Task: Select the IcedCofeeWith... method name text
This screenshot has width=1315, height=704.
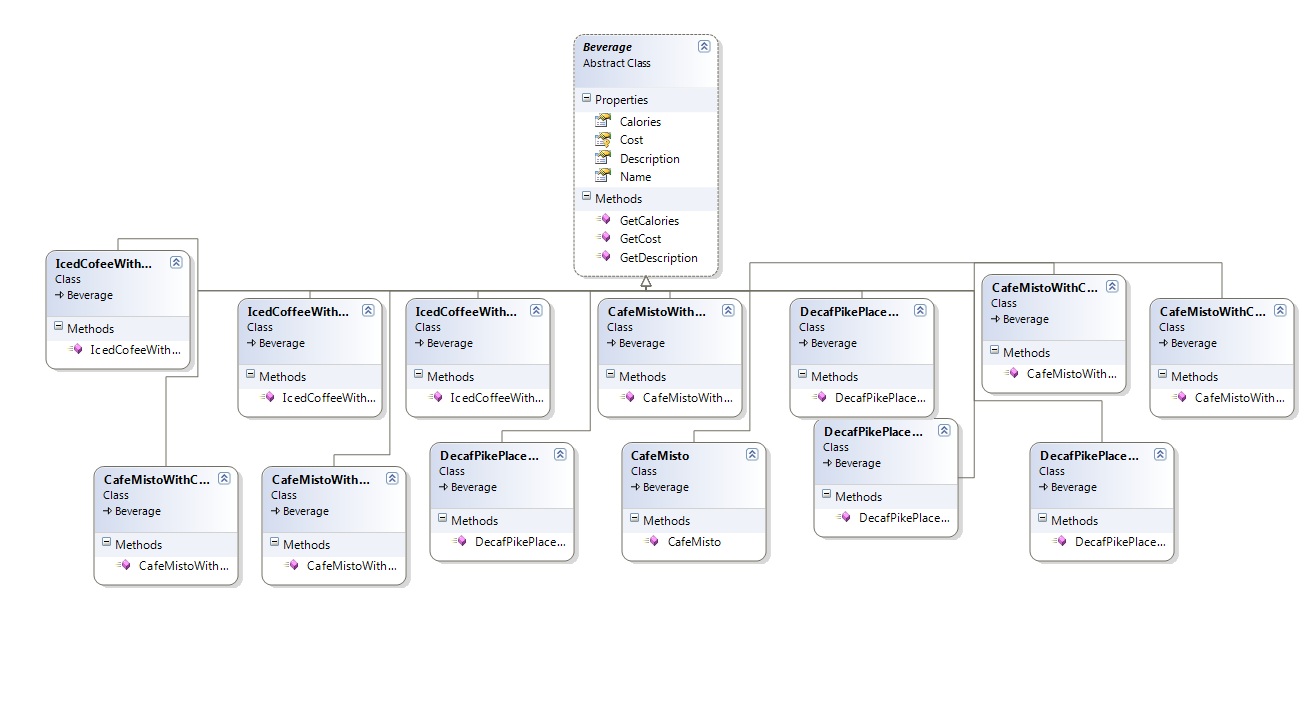Action: pyautogui.click(x=136, y=350)
